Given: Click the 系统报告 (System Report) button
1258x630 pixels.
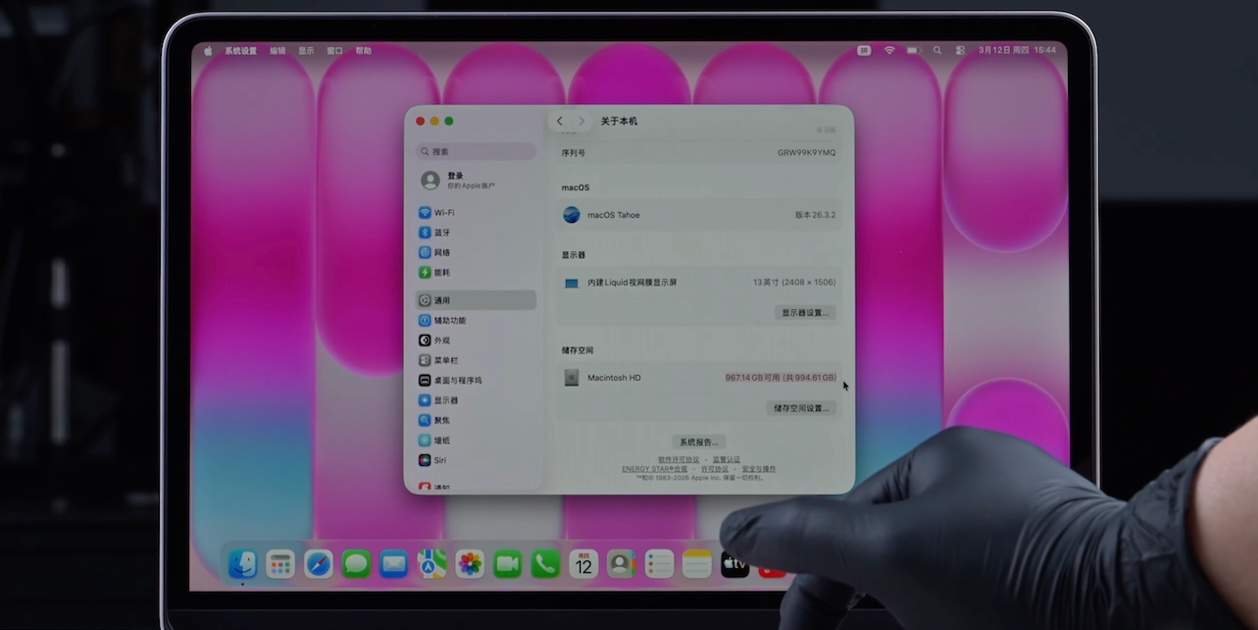Looking at the screenshot, I should click(700, 441).
